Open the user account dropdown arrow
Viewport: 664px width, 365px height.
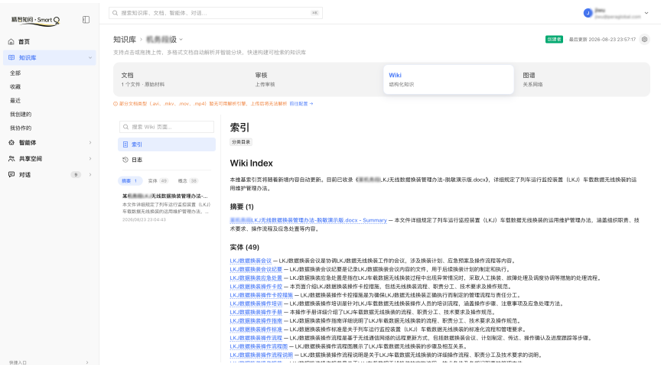pos(646,13)
